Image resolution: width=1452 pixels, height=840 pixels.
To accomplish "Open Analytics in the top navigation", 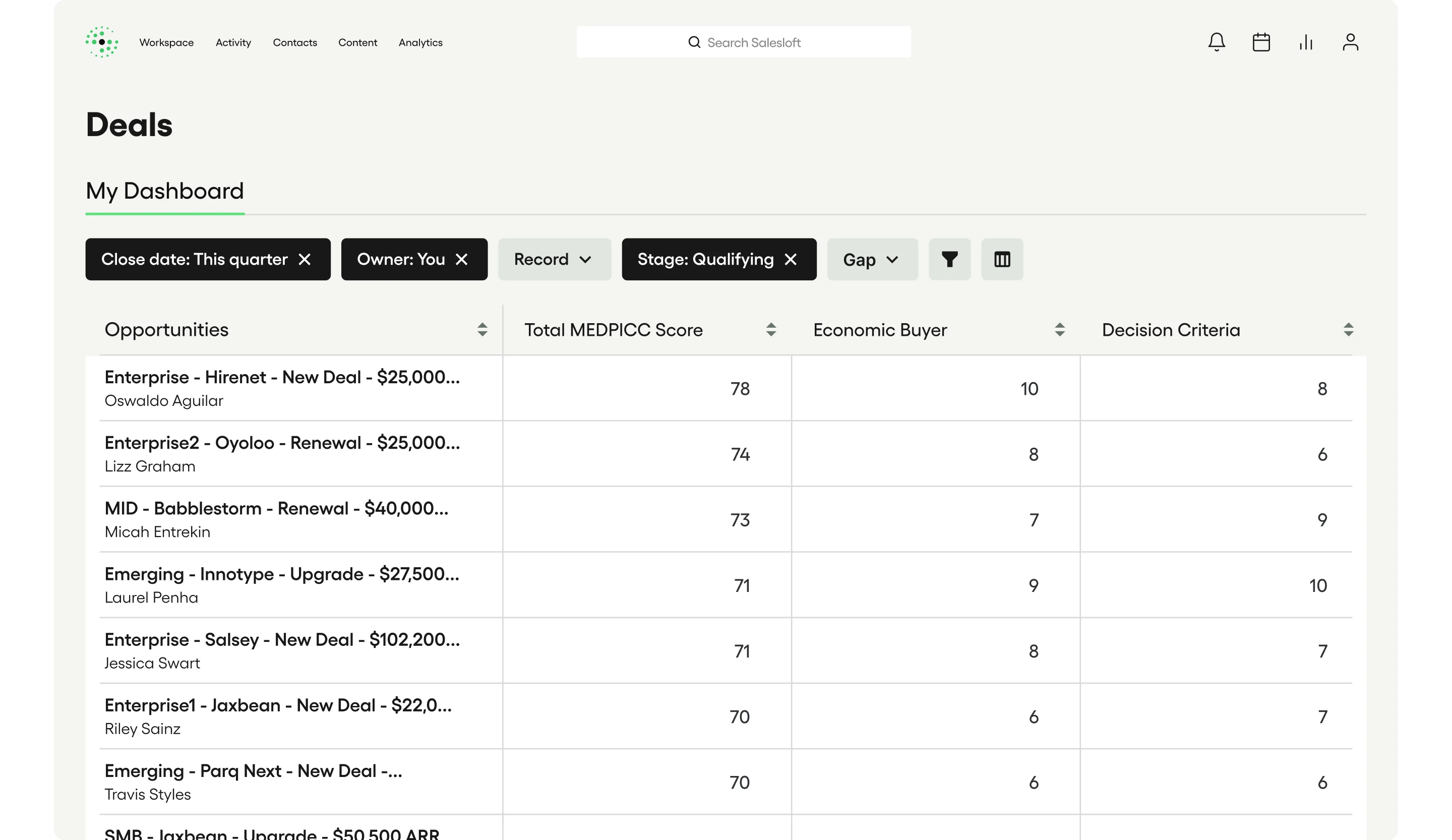I will tap(420, 43).
